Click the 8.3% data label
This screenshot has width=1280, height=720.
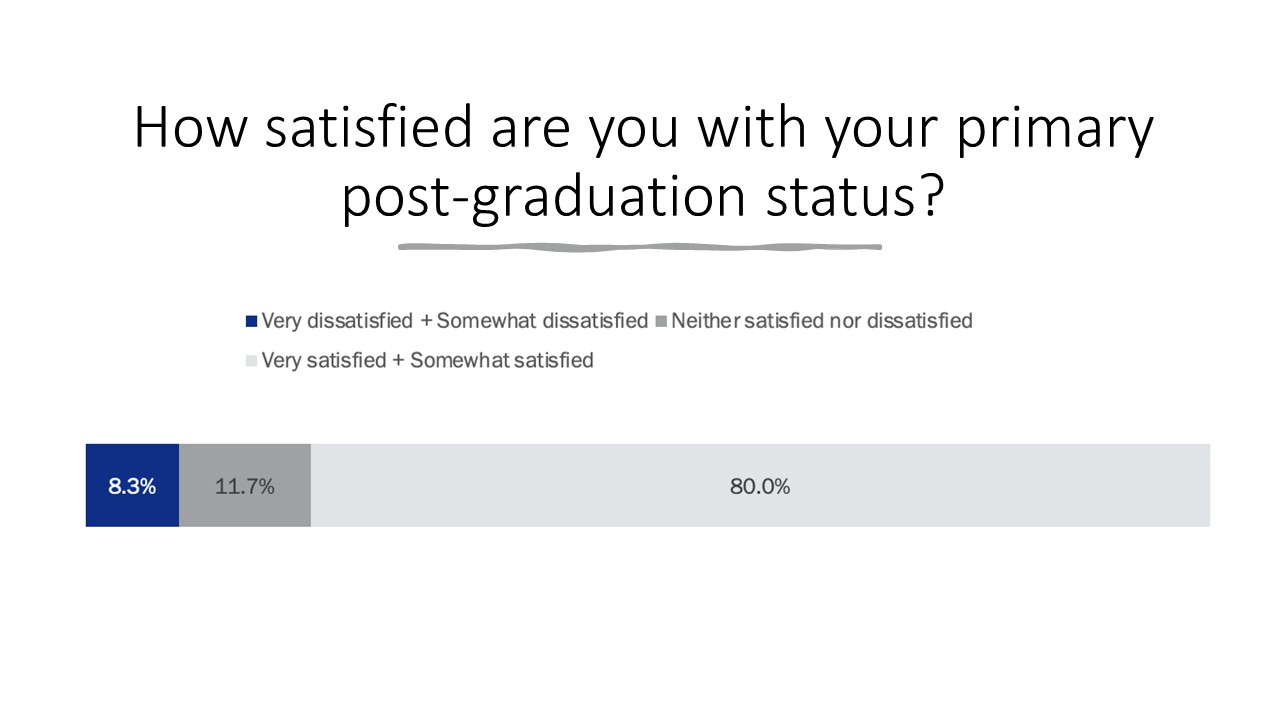tap(132, 487)
